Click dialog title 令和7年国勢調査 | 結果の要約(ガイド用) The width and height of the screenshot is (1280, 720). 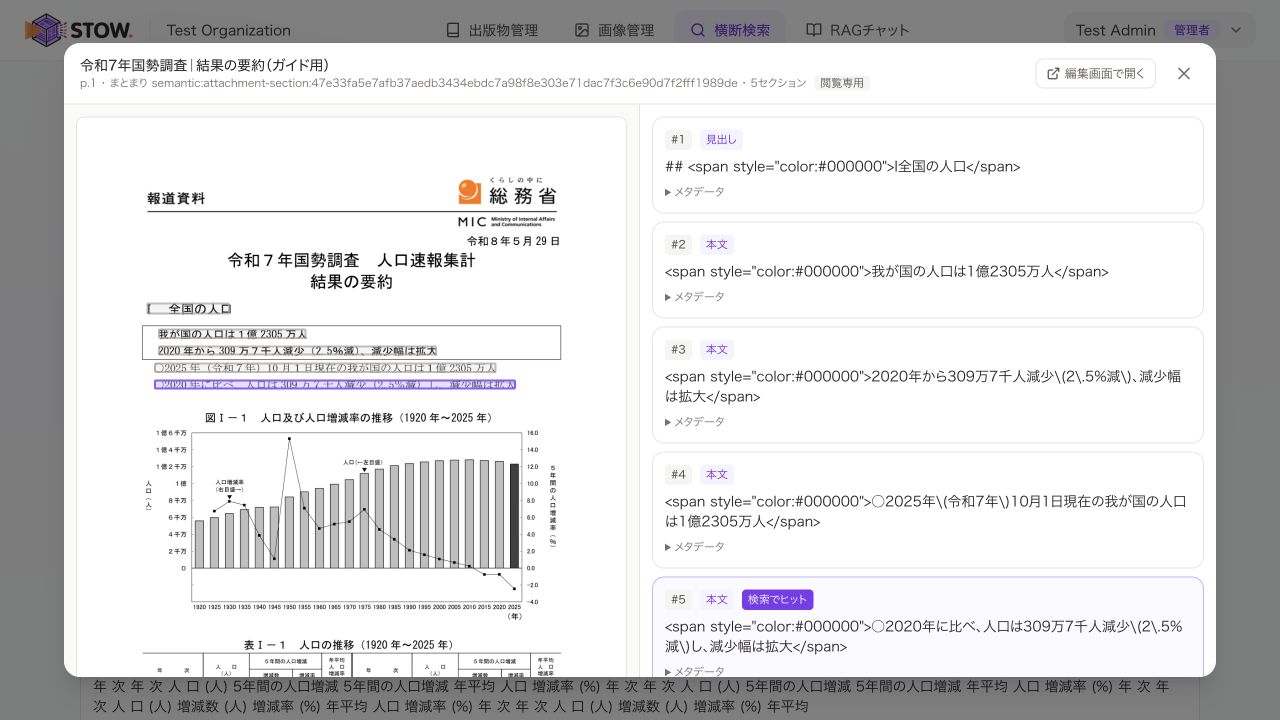click(x=204, y=65)
